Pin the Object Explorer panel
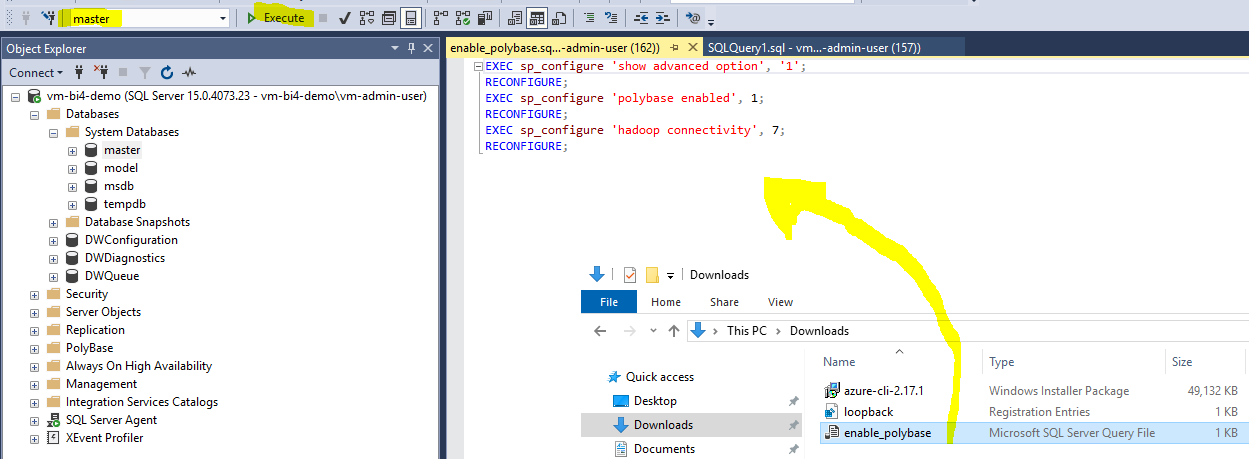Screen dimensions: 1249x459 point(411,49)
